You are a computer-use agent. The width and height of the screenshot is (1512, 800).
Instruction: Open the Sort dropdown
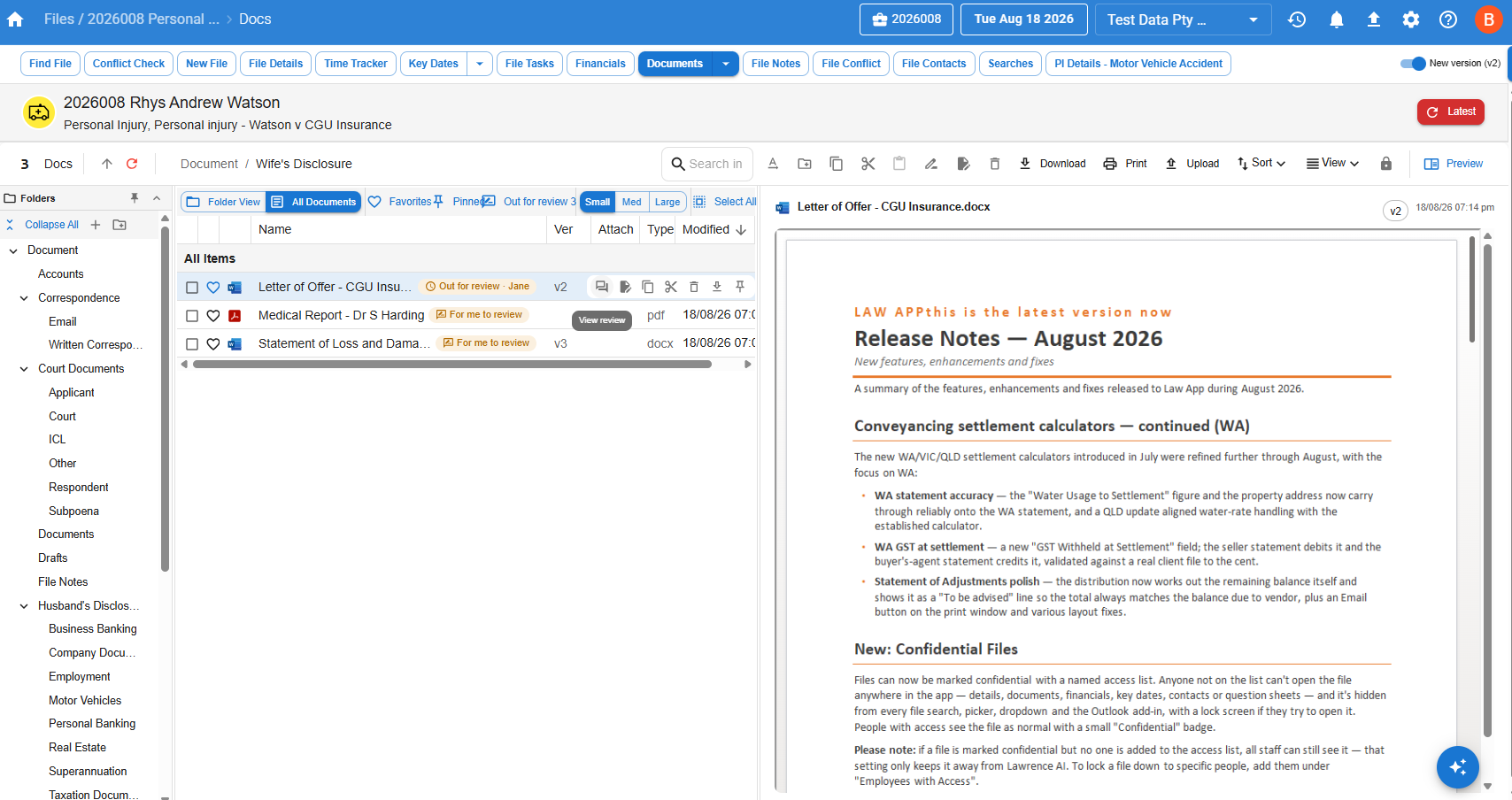(x=1261, y=164)
